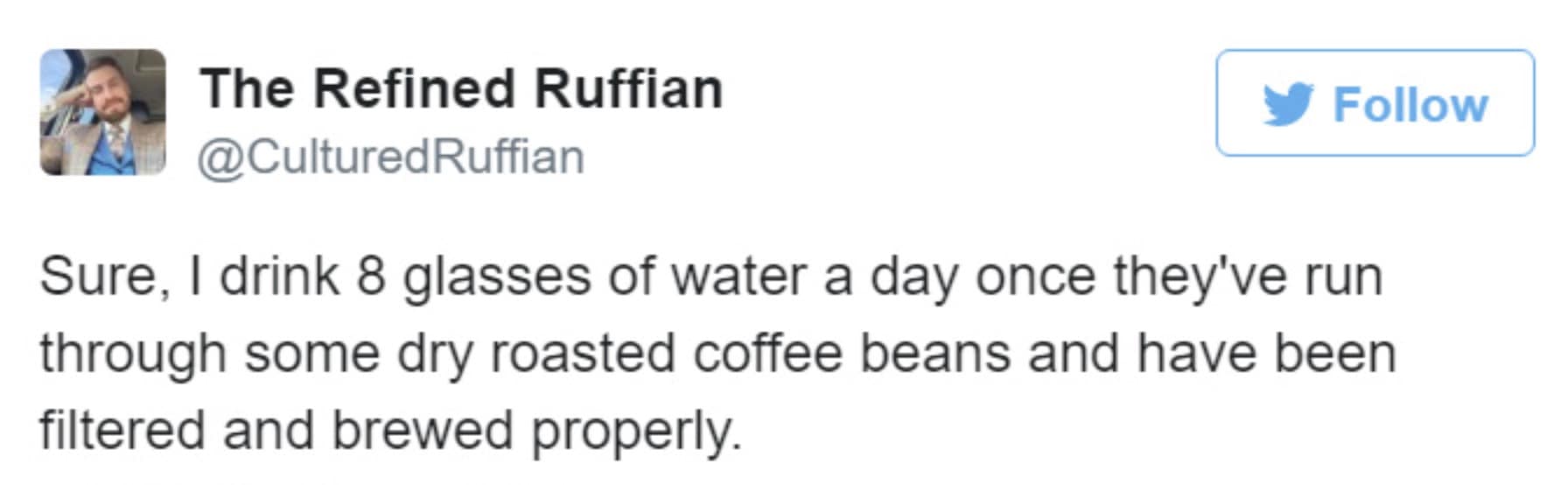Click the word "beans" in the tweet
The width and height of the screenshot is (1568, 485).
coord(934,354)
